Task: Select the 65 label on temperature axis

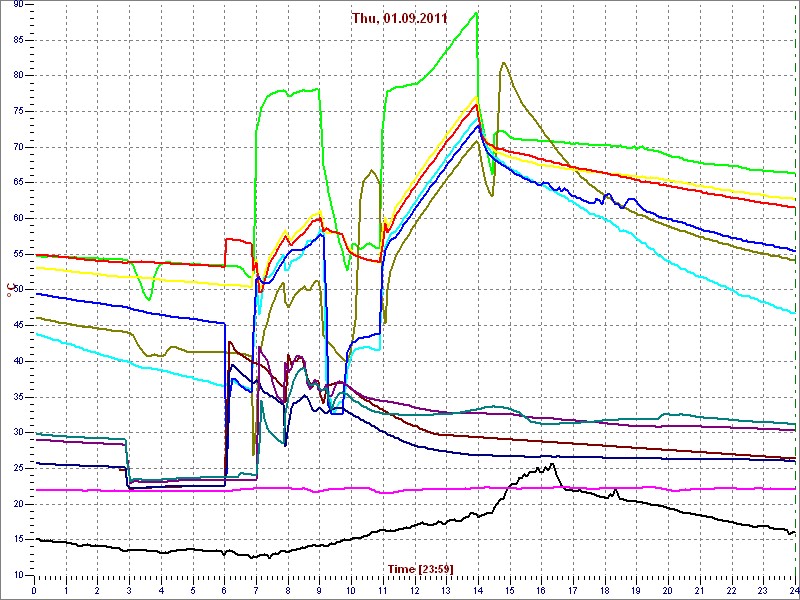Action: click(17, 183)
